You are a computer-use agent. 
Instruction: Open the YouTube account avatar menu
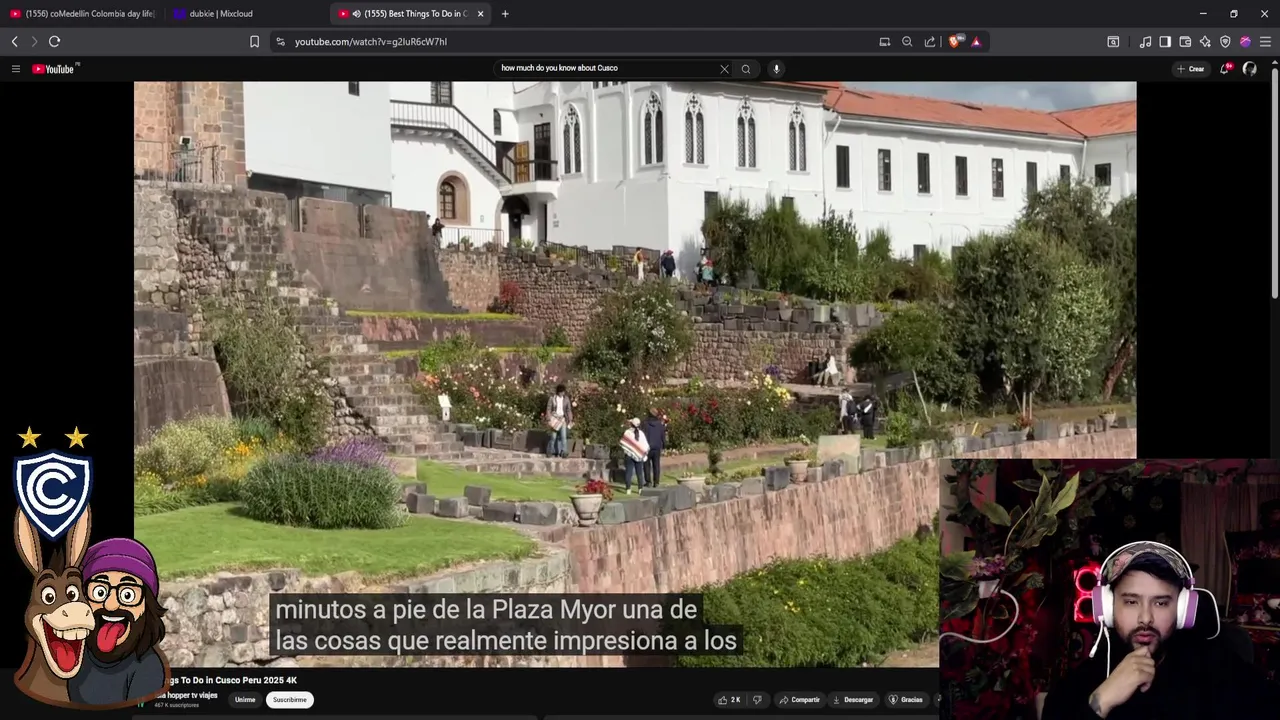pos(1249,69)
